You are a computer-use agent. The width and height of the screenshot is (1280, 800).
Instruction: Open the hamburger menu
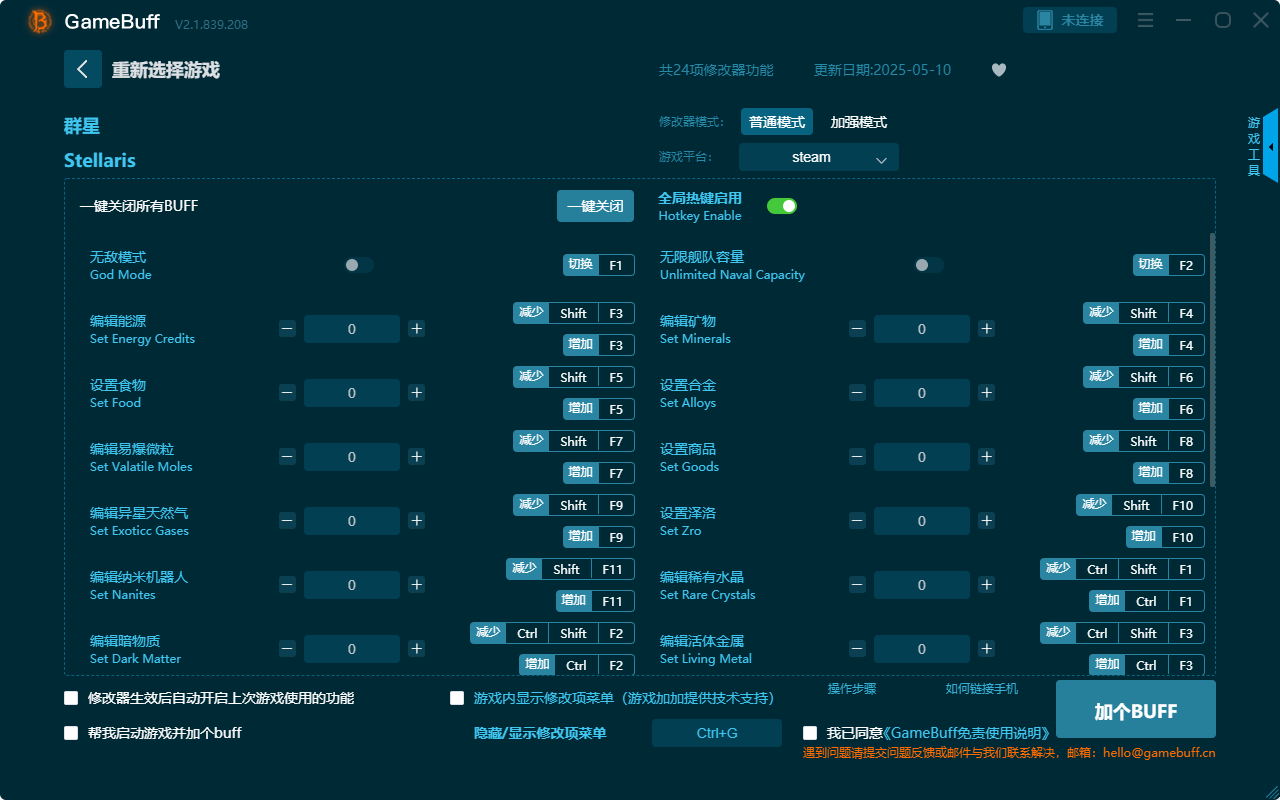tap(1145, 19)
